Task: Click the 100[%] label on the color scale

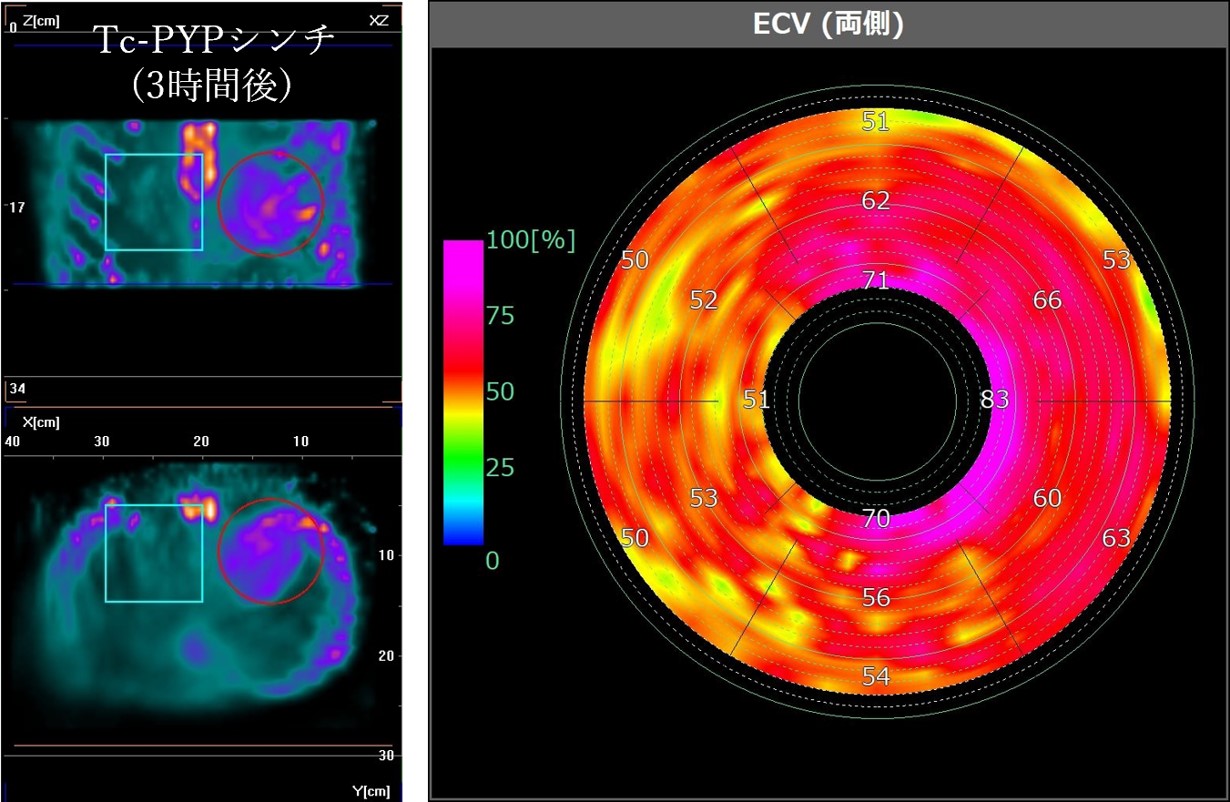Action: coord(531,241)
